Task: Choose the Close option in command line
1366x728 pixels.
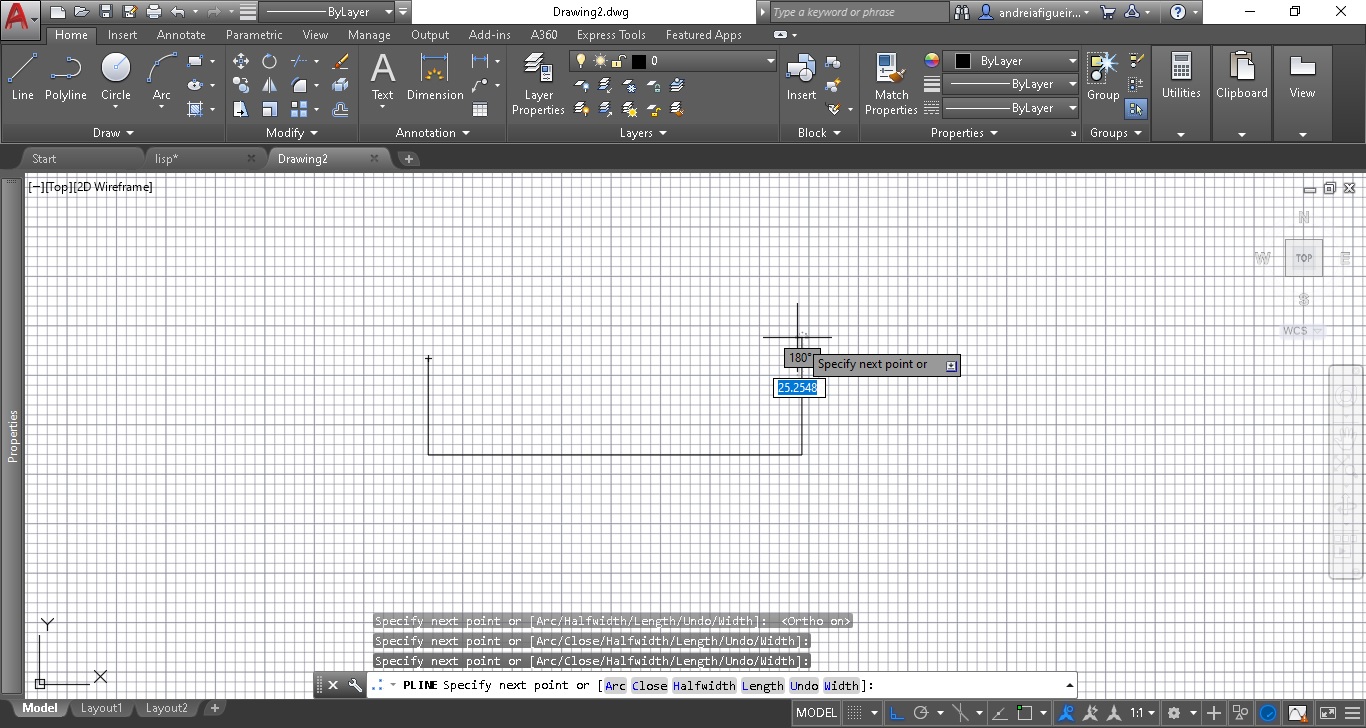Action: [x=649, y=685]
